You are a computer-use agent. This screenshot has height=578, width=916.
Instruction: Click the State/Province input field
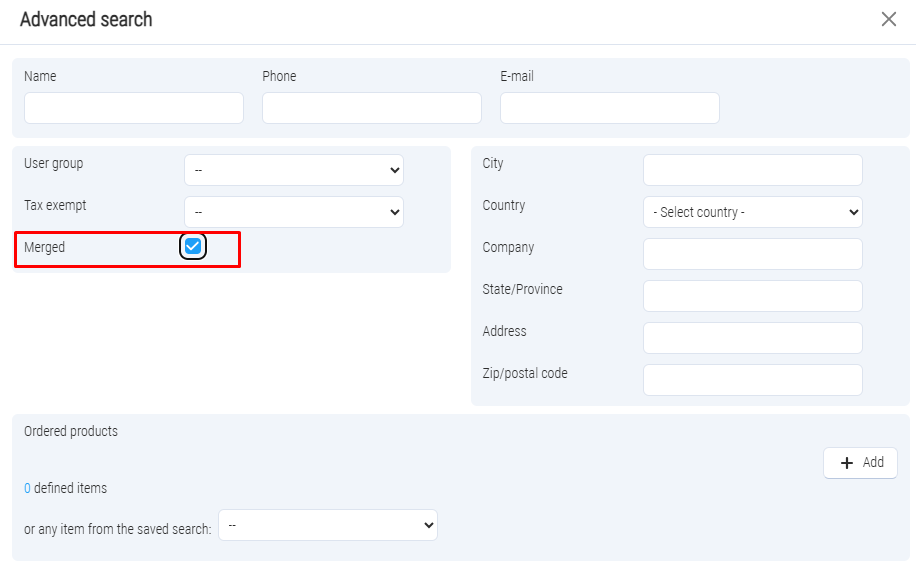pyautogui.click(x=752, y=296)
